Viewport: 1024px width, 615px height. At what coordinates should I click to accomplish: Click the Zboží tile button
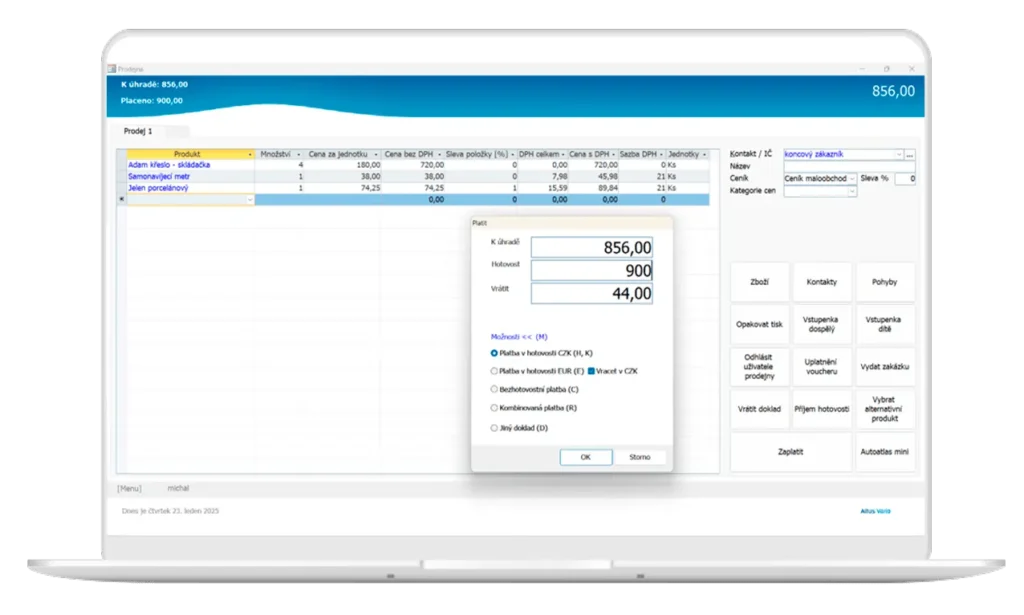(760, 282)
